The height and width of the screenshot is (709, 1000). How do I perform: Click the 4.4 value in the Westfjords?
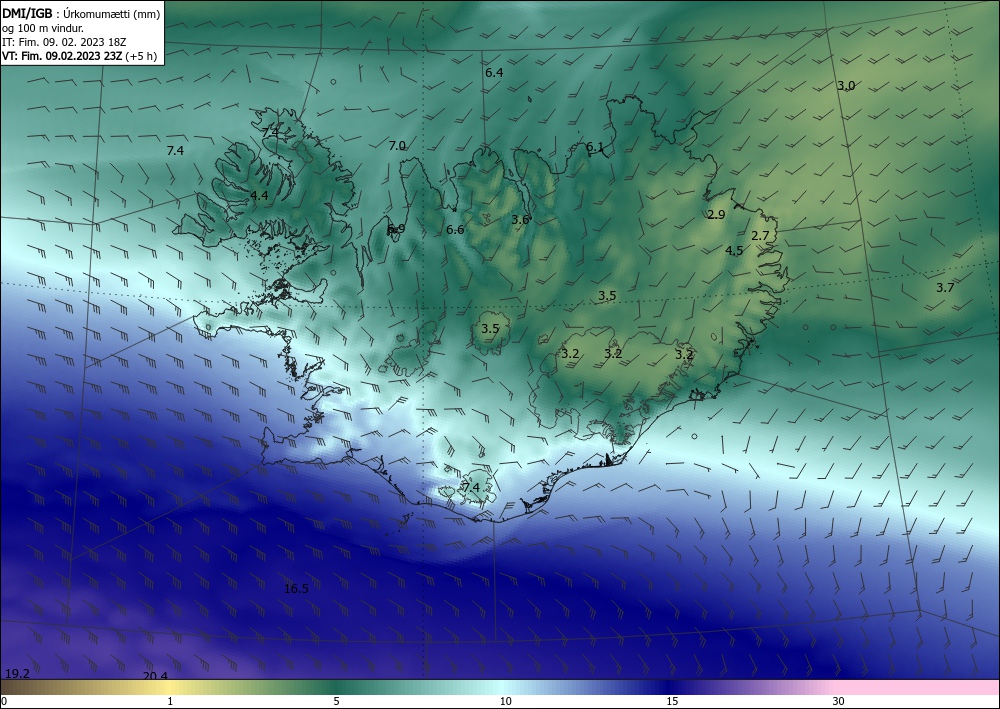[x=259, y=196]
